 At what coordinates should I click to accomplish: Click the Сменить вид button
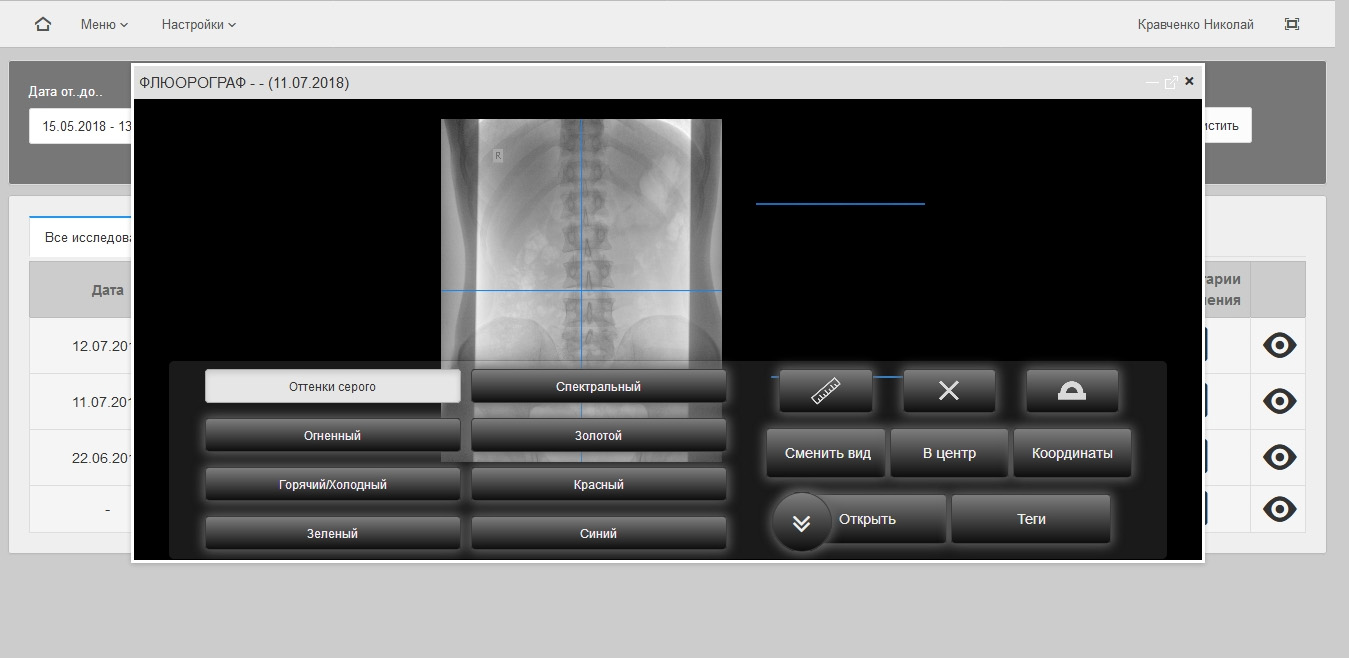tap(827, 453)
